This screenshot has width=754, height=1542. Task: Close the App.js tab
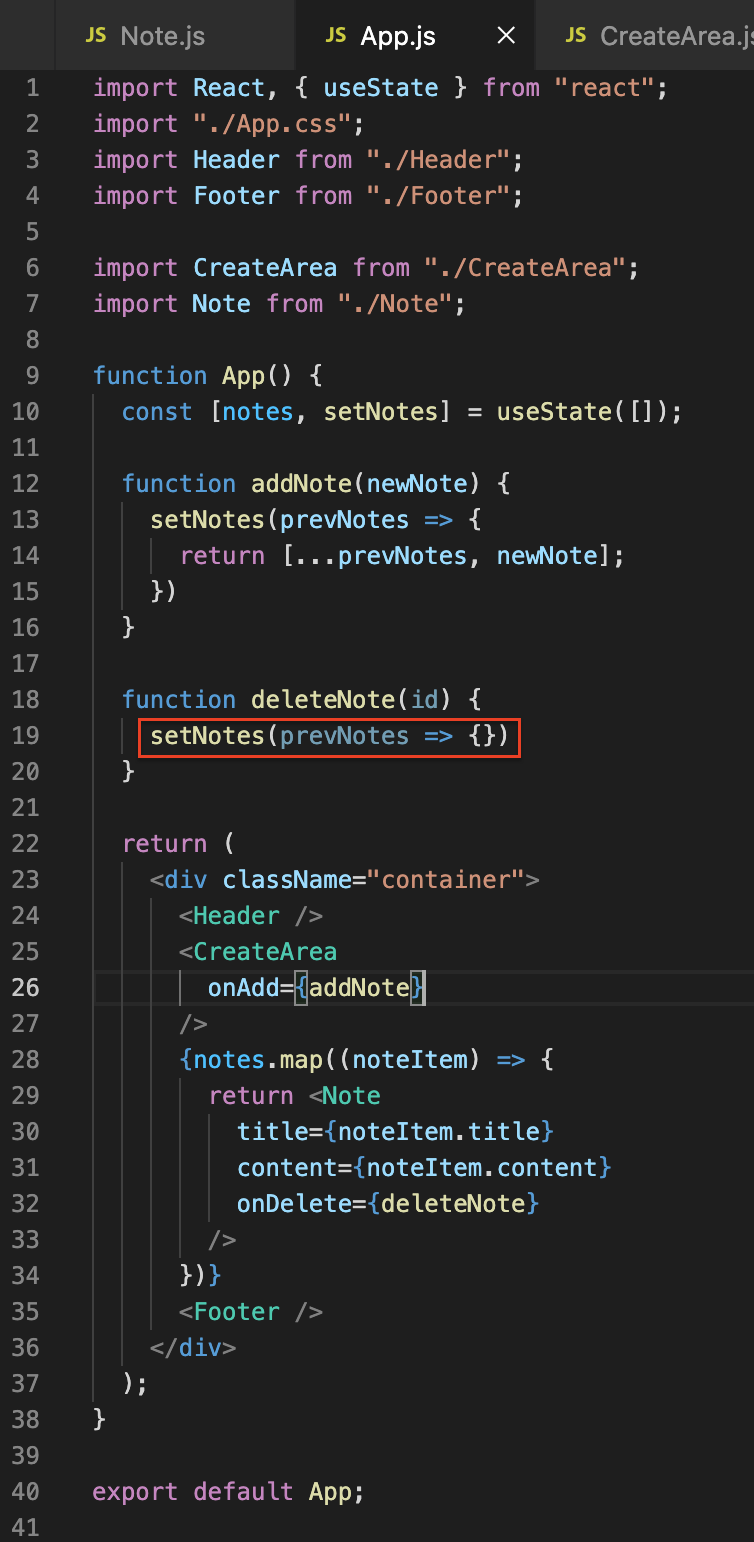507,37
